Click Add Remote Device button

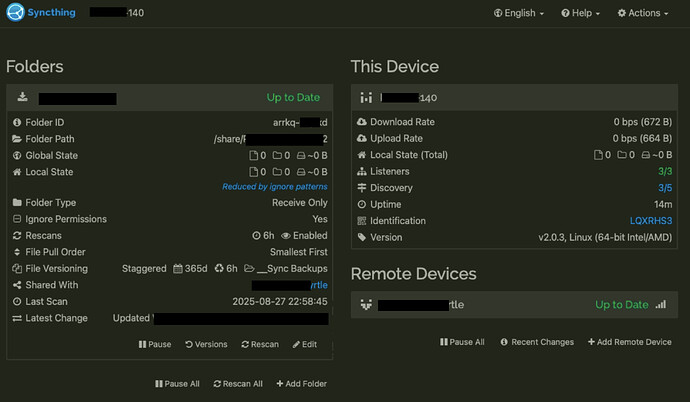(630, 342)
